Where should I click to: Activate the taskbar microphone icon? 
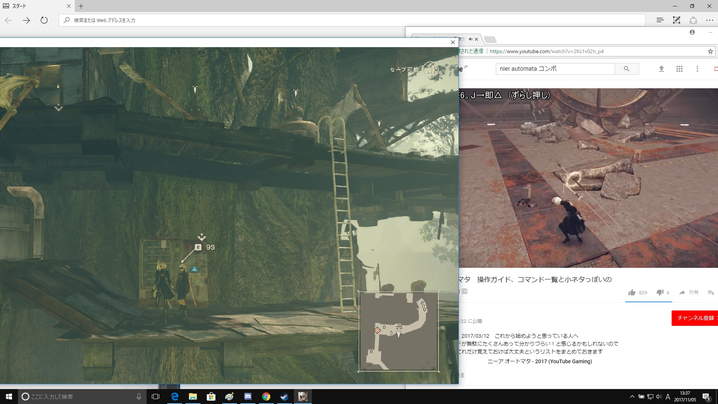coord(139,396)
